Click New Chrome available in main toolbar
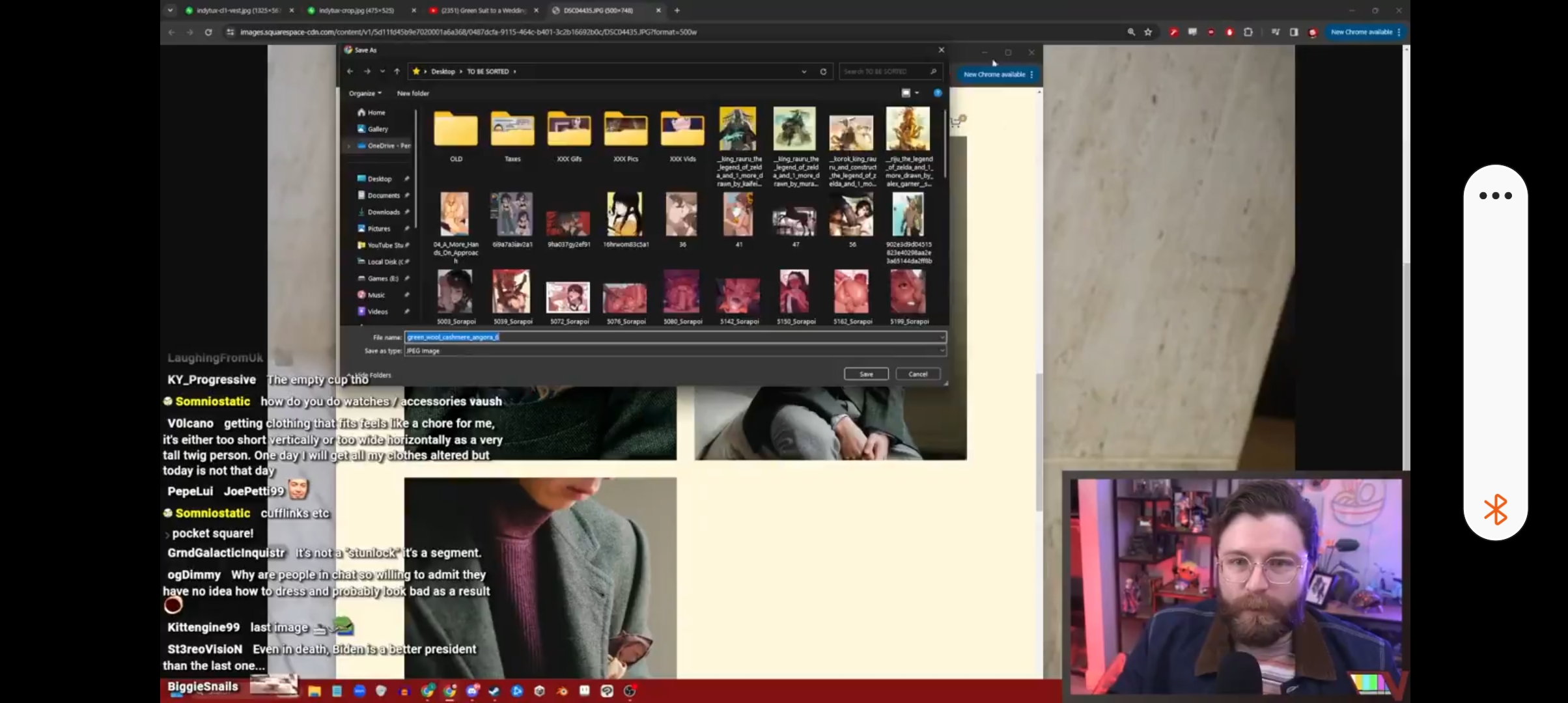The image size is (1568, 703). [1365, 32]
